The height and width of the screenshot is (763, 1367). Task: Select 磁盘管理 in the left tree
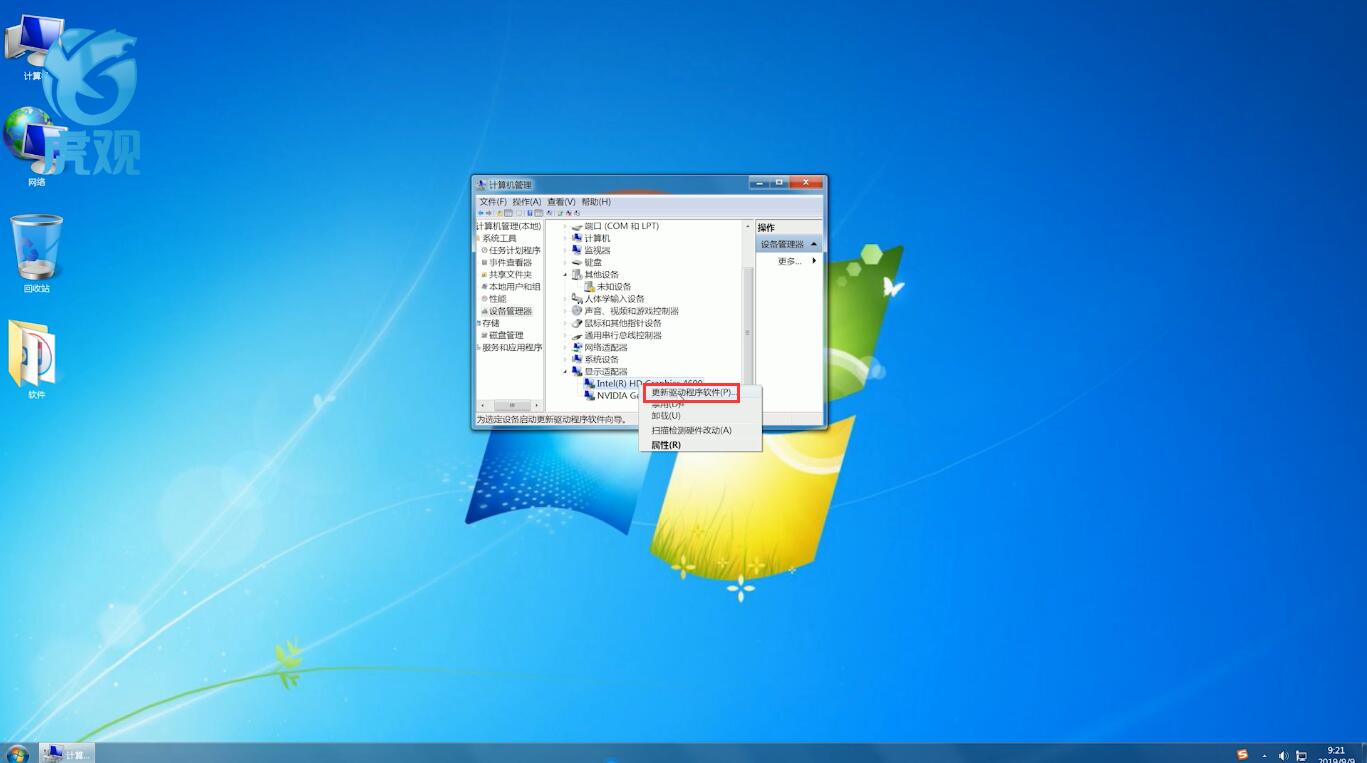pyautogui.click(x=506, y=335)
